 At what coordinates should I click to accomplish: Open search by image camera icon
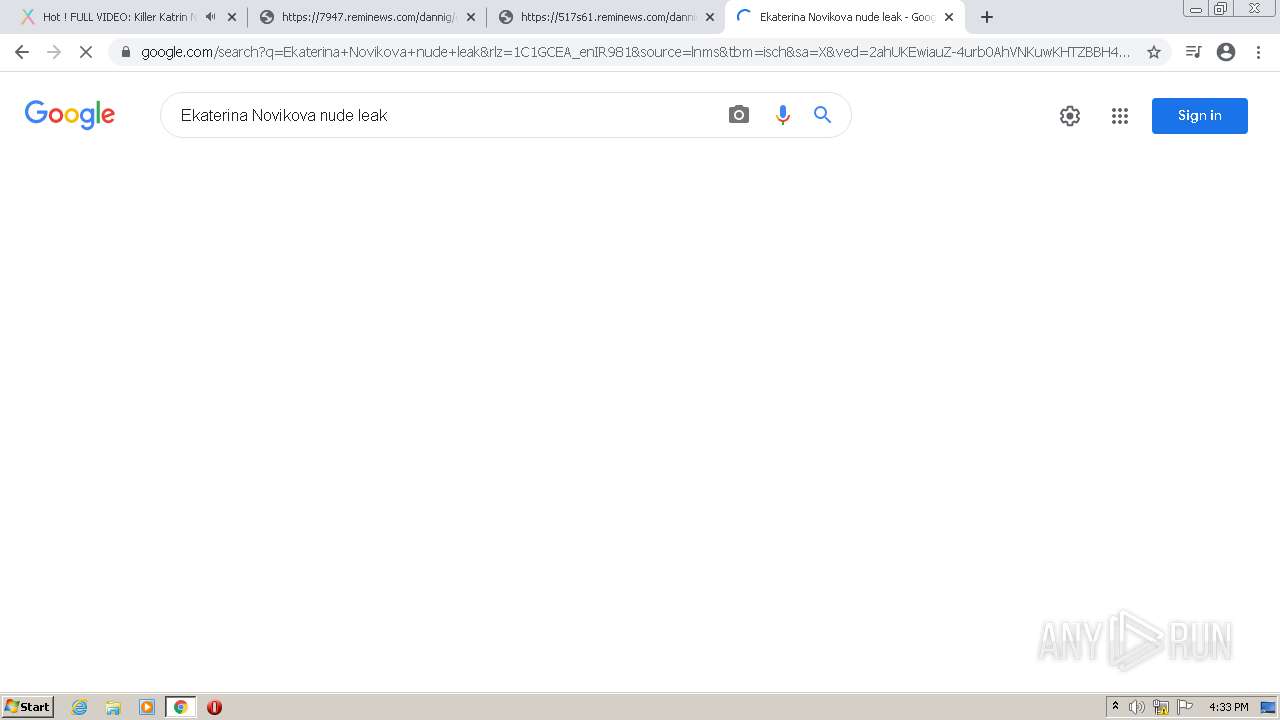click(x=739, y=115)
